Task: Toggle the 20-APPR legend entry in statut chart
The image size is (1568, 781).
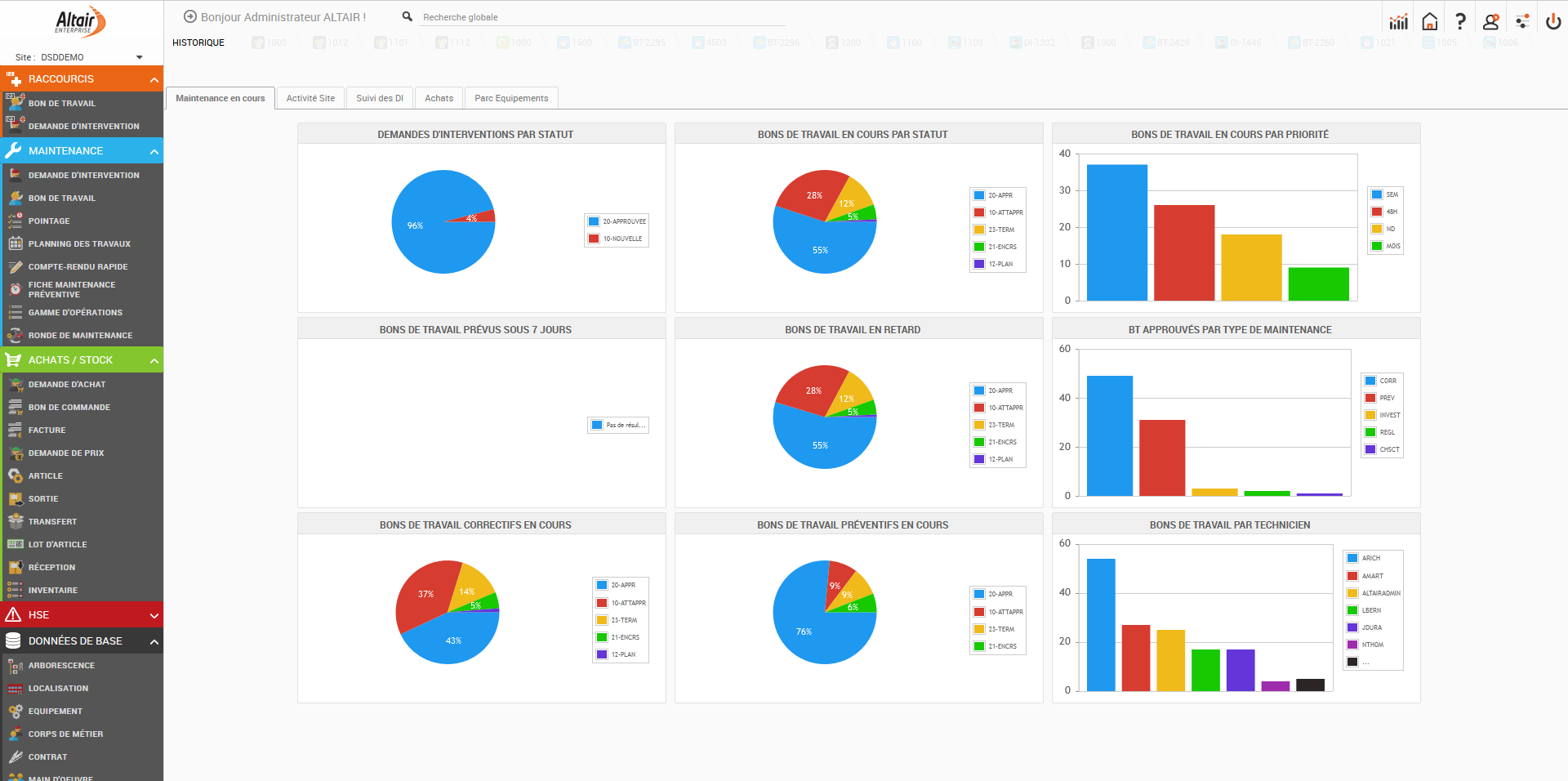Action: pos(997,195)
